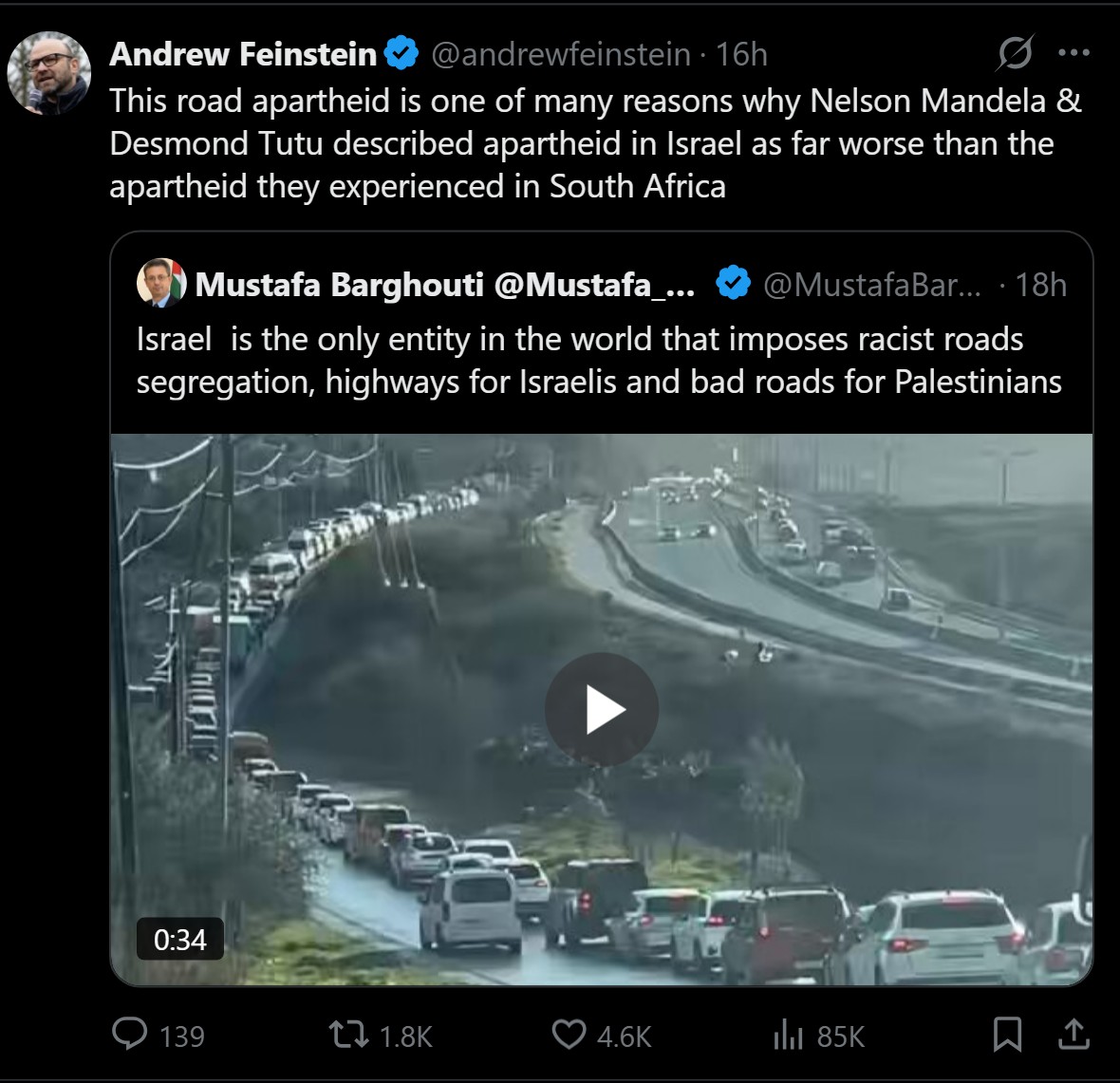Click the 18h quoted post timestamp
The height and width of the screenshot is (1083, 1120).
[1040, 284]
